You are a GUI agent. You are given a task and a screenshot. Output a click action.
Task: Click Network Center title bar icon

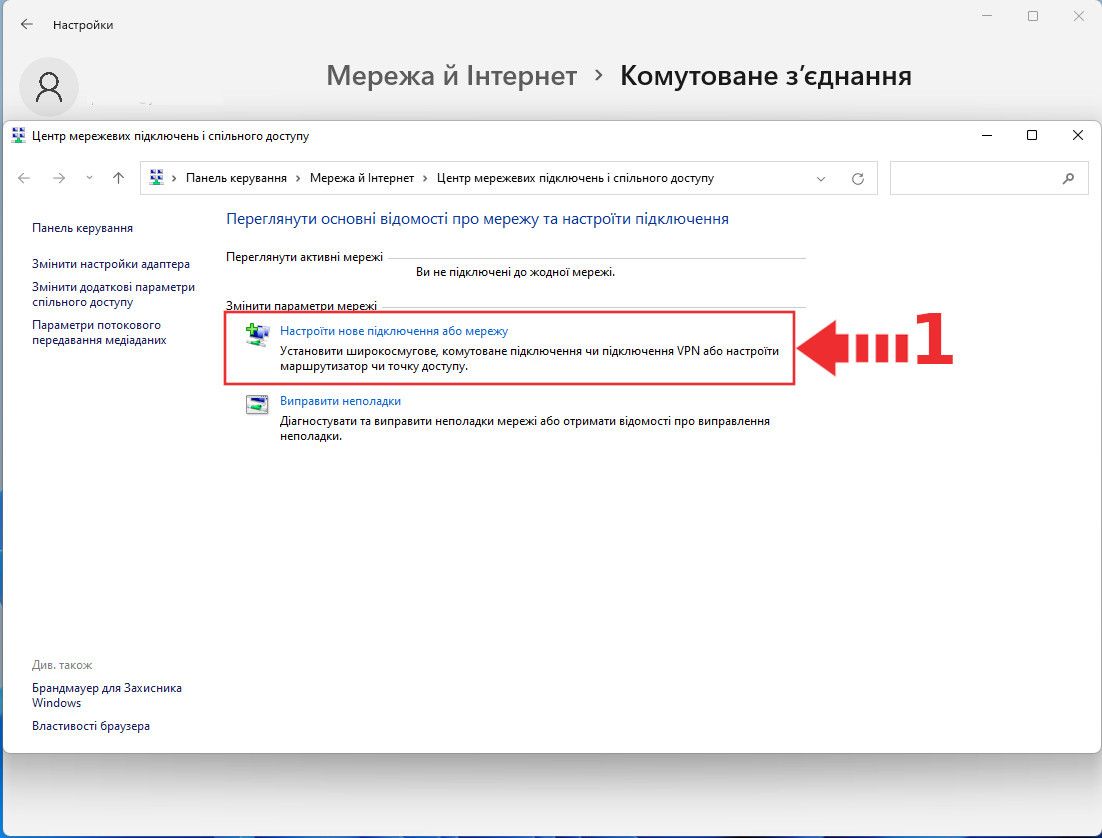point(18,136)
